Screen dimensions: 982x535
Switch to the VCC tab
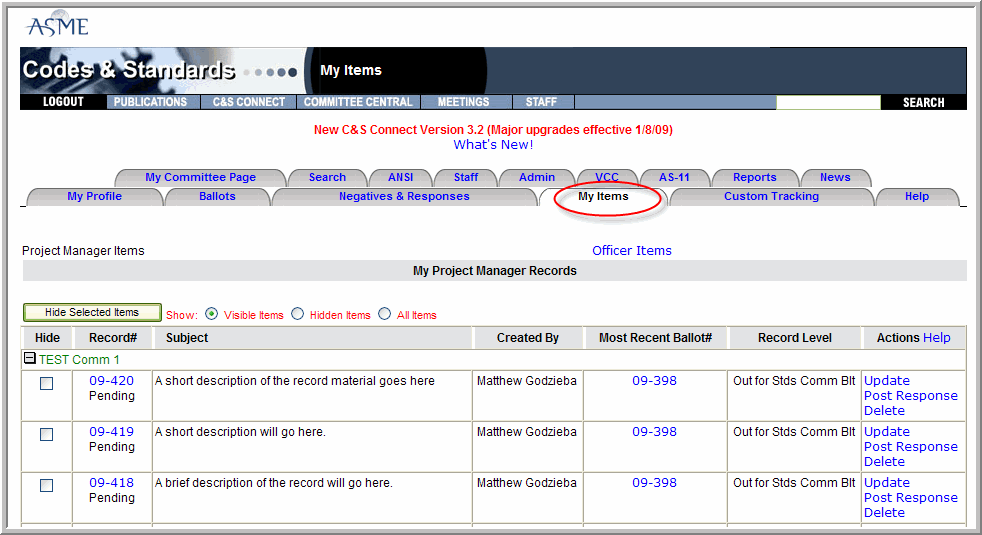607,177
